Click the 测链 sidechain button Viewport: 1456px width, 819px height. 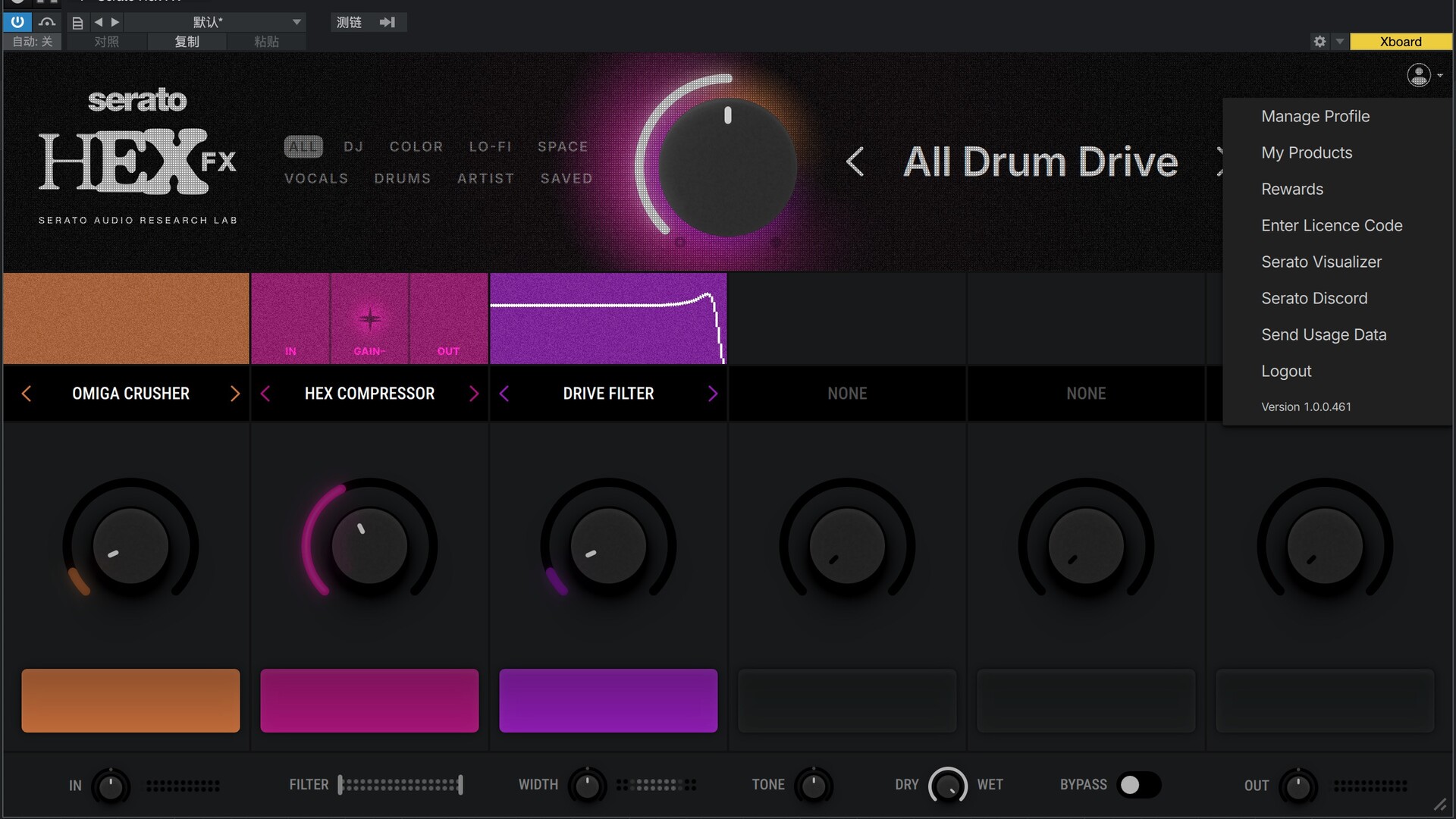[x=349, y=22]
